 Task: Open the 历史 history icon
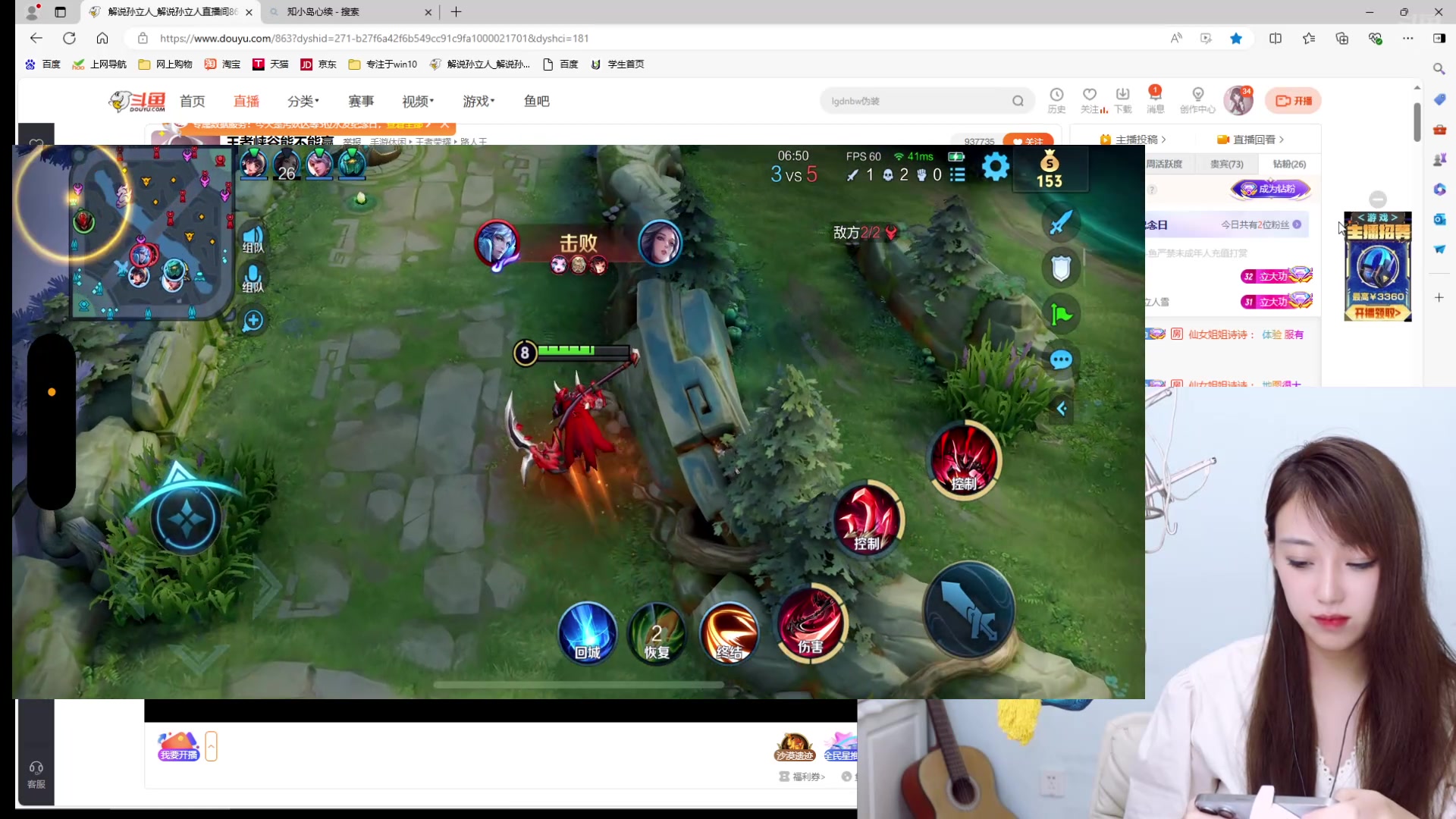pos(1056,100)
